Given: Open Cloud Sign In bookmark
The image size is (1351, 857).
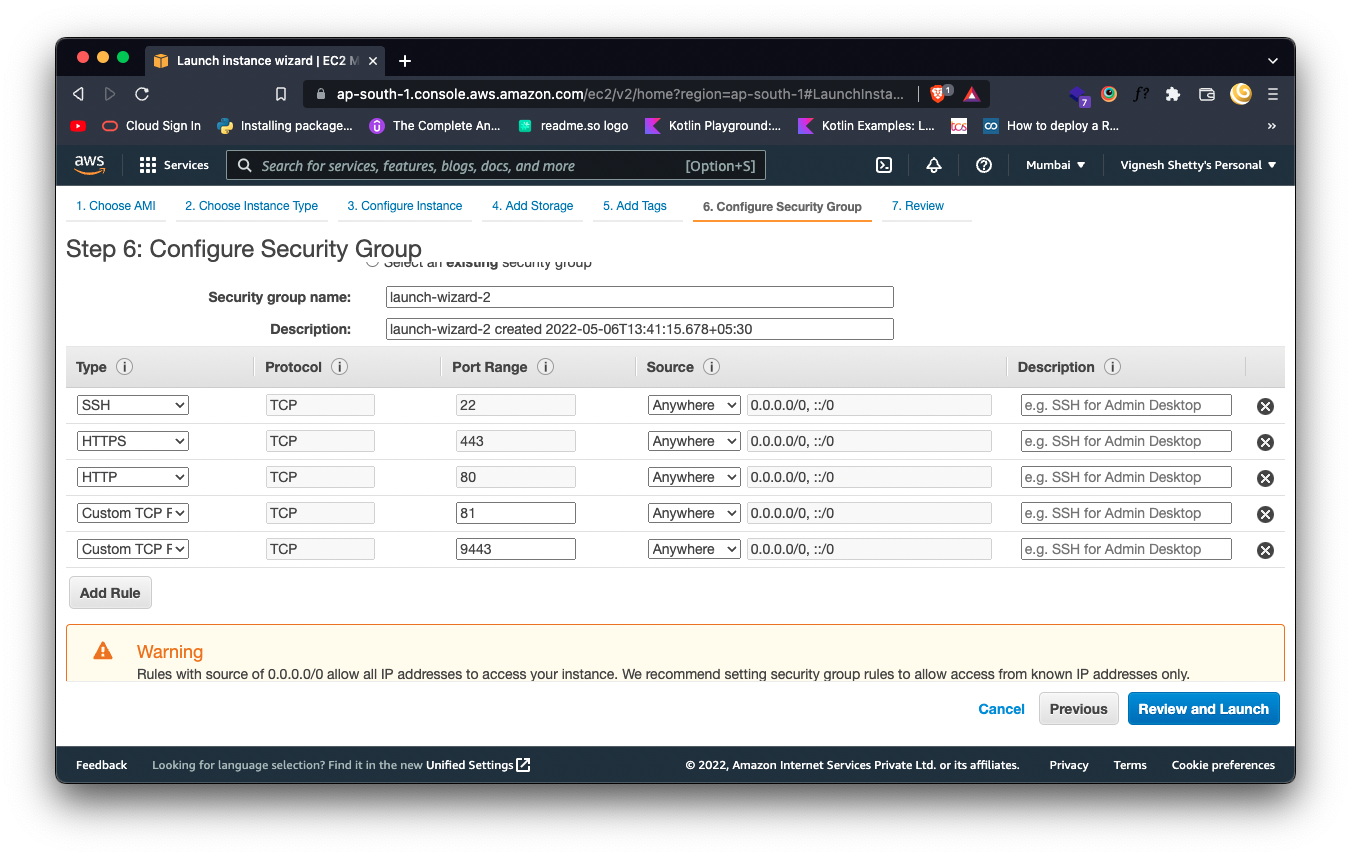Looking at the screenshot, I should (x=152, y=126).
